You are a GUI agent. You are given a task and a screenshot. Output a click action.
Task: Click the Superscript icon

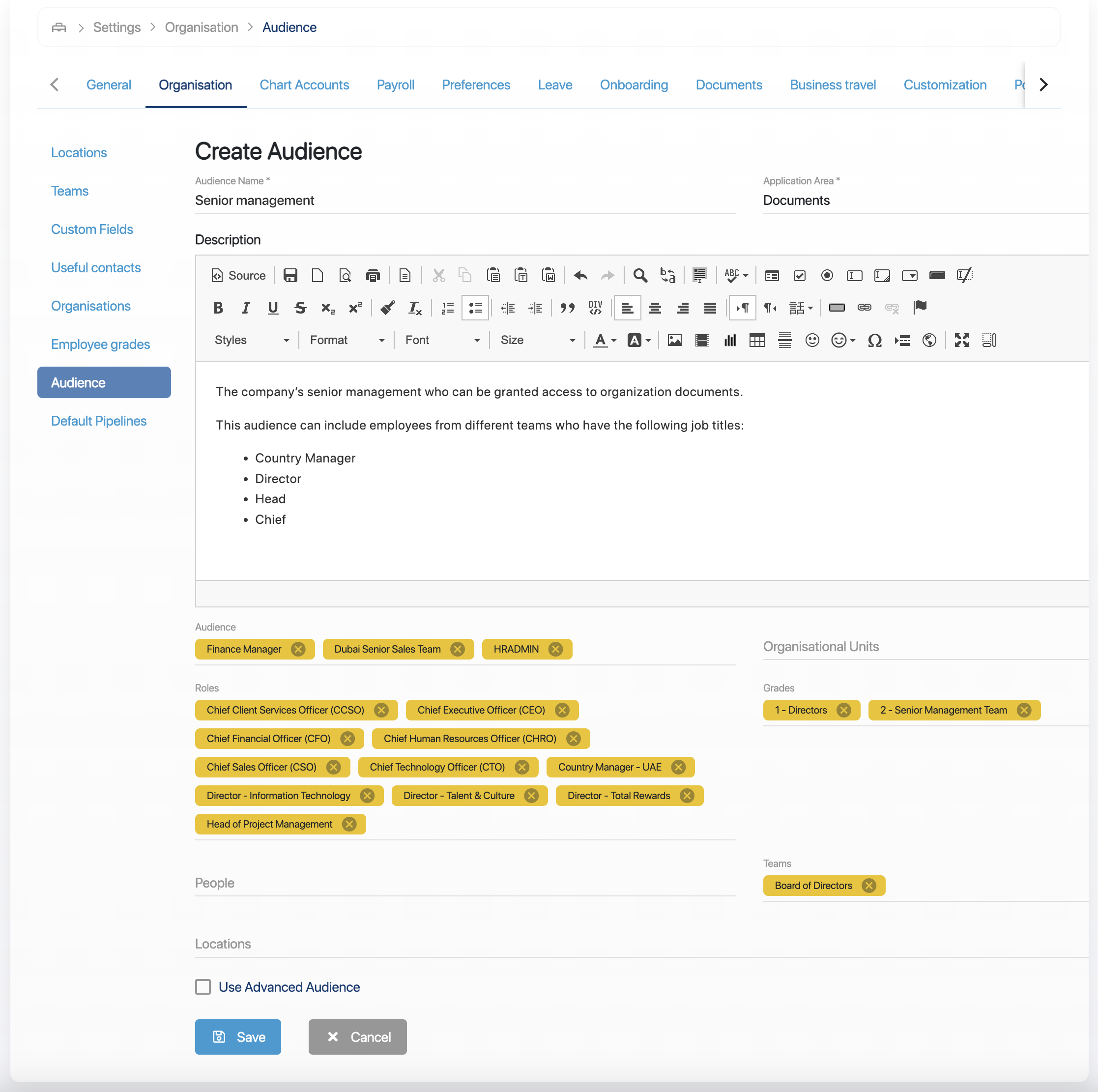pyautogui.click(x=356, y=308)
